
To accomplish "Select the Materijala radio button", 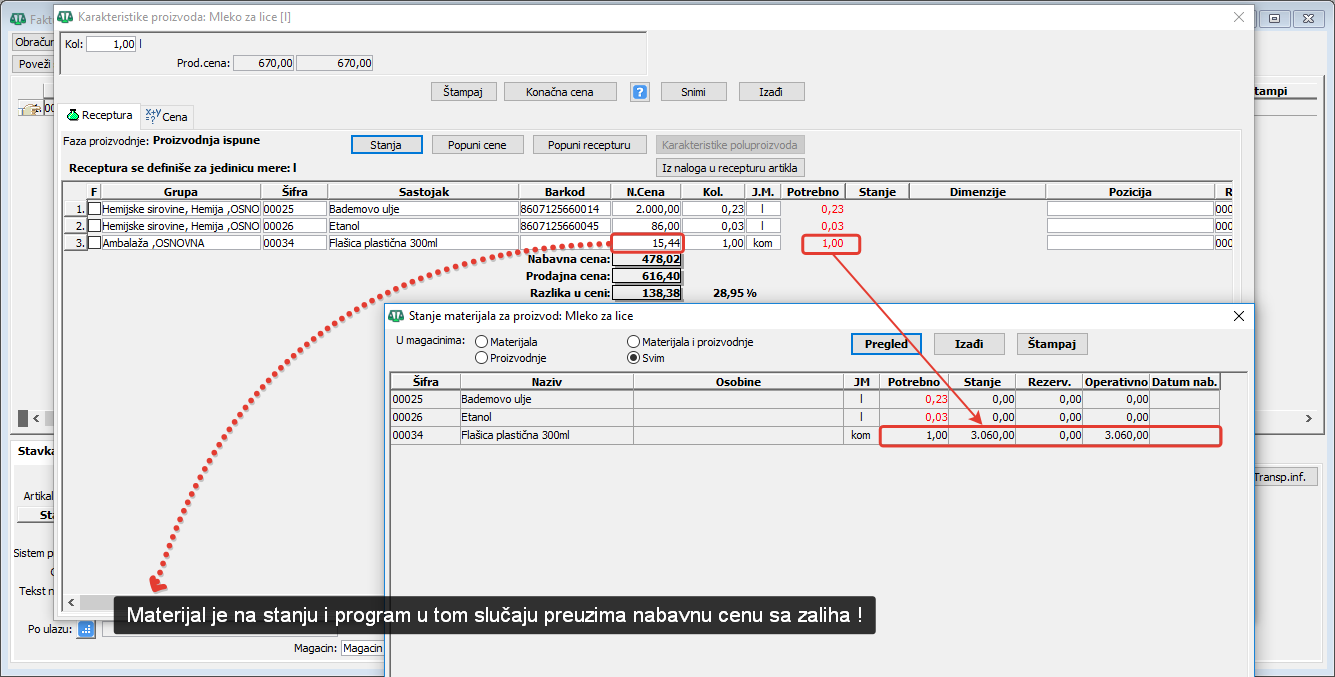I will pos(482,342).
